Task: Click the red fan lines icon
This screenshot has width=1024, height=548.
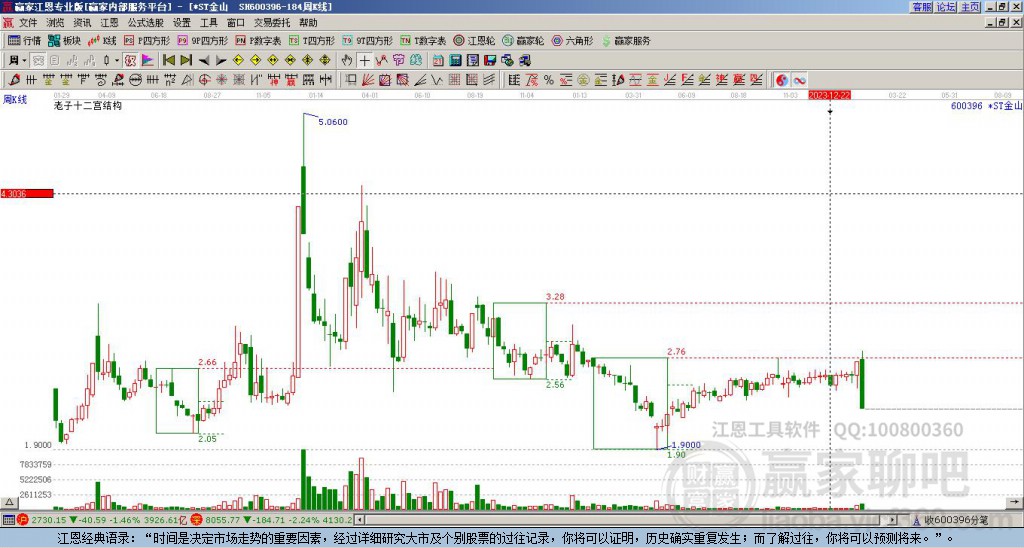Action: tap(368, 80)
